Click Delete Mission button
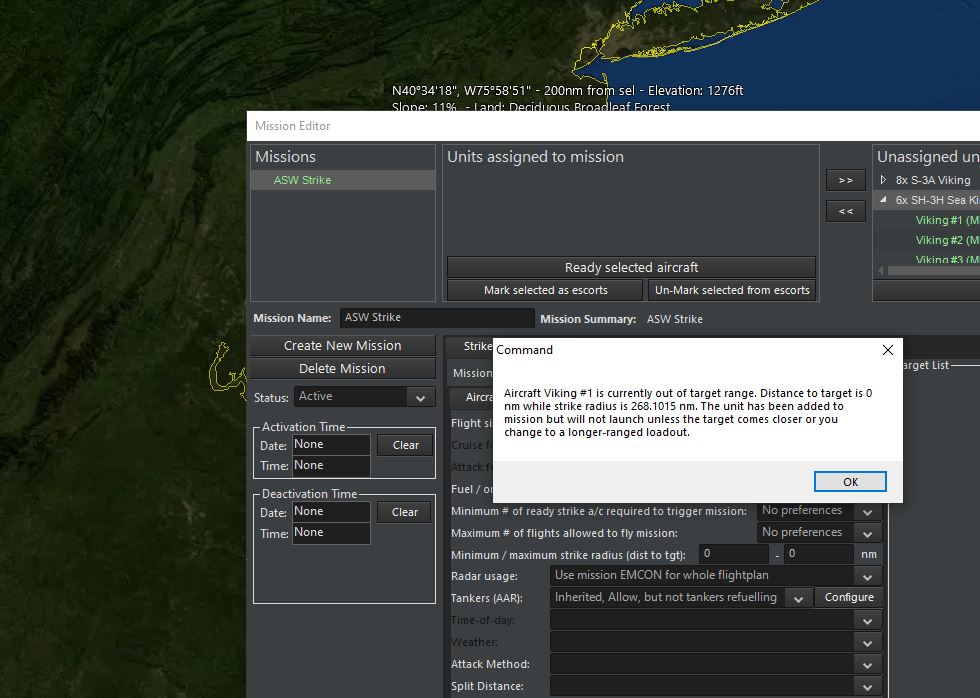Image resolution: width=980 pixels, height=698 pixels. (342, 369)
